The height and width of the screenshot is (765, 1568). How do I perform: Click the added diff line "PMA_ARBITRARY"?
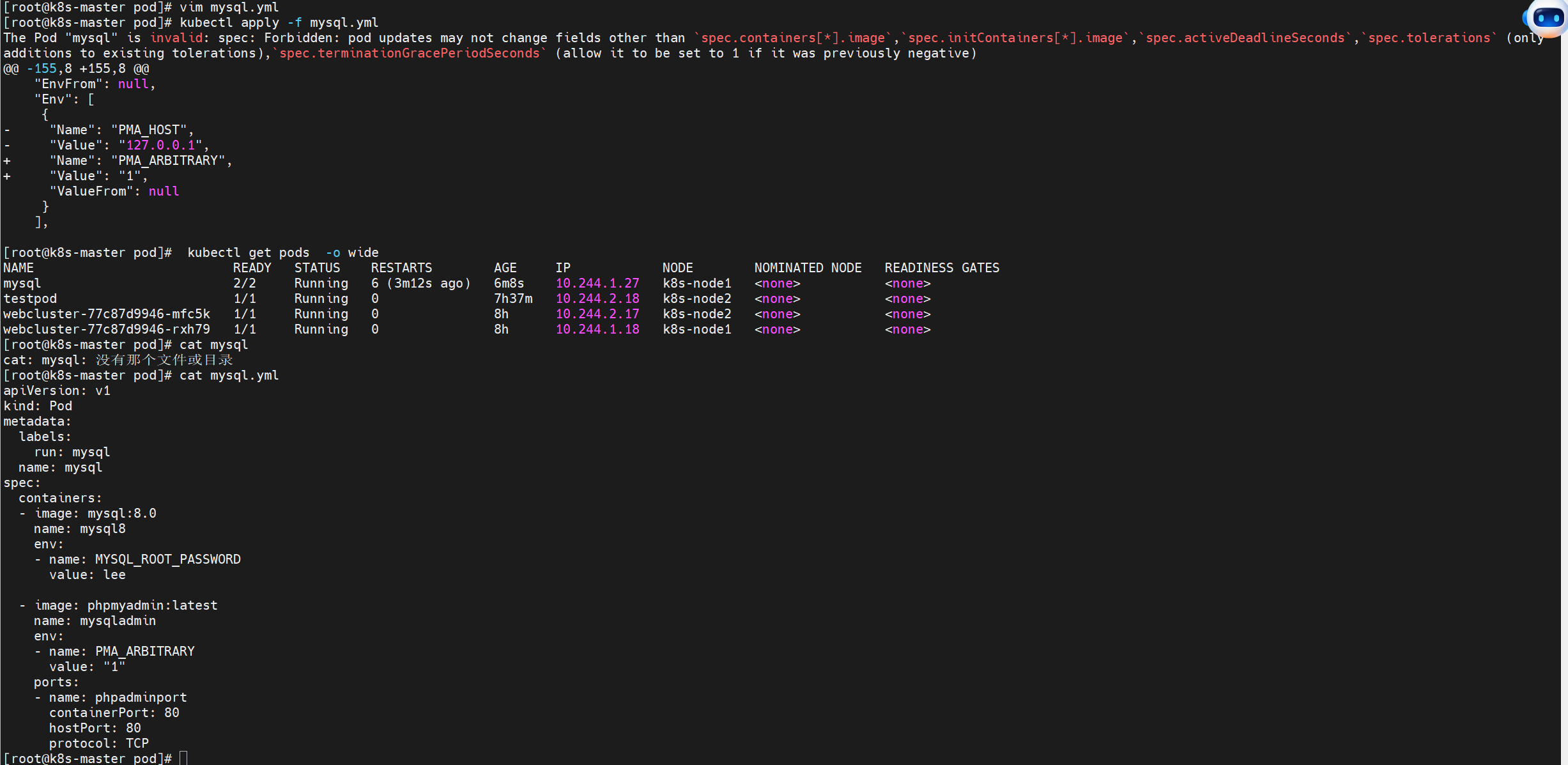click(x=118, y=160)
